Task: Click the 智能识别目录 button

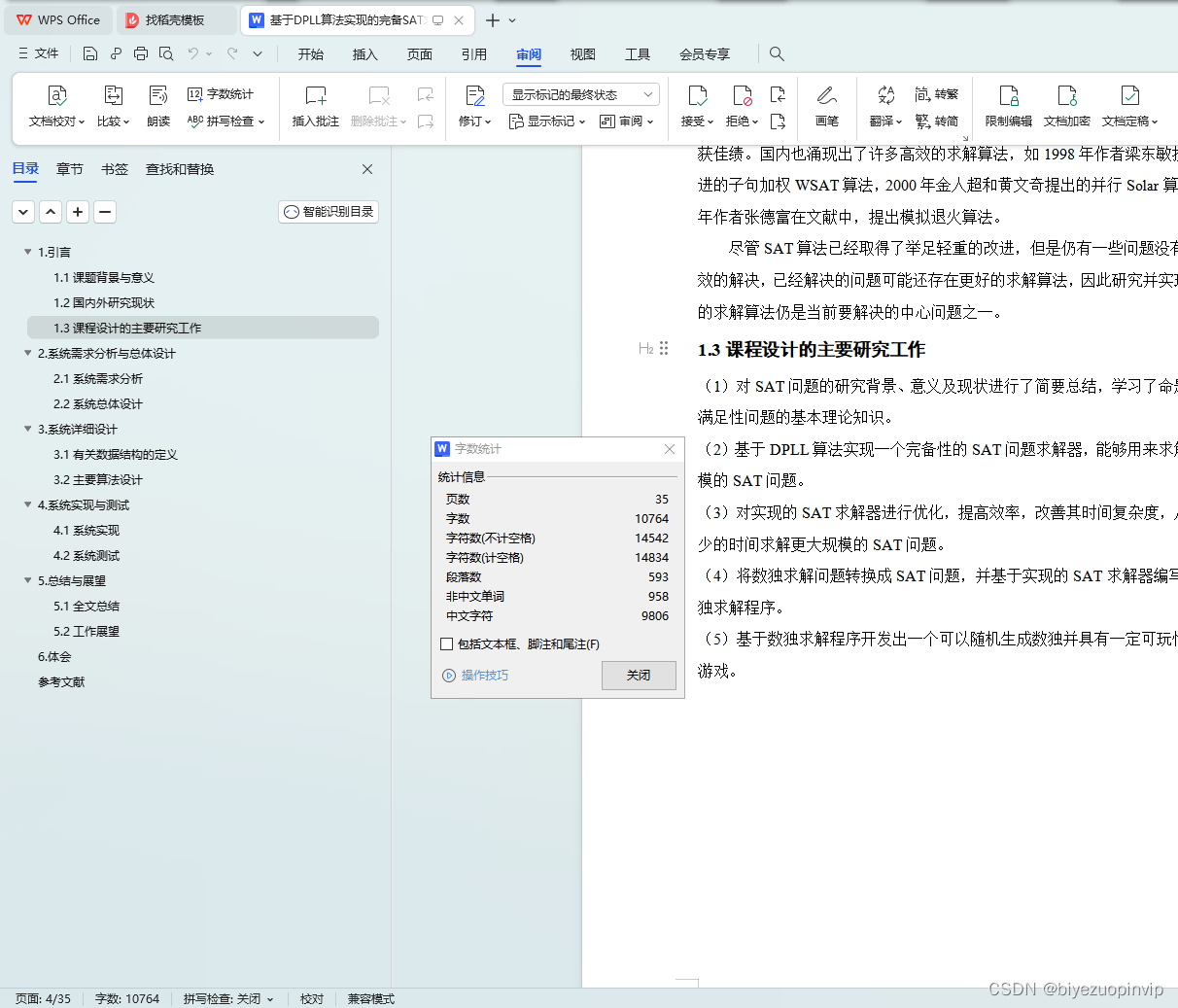Action: click(x=328, y=211)
